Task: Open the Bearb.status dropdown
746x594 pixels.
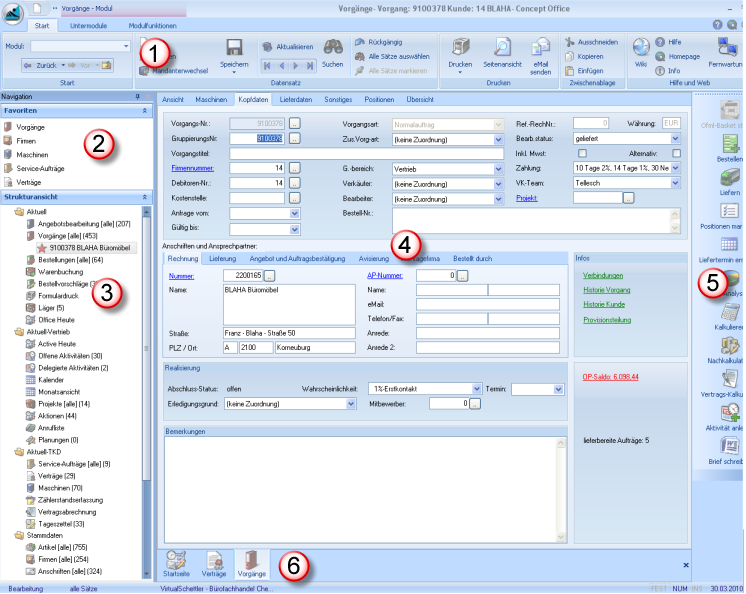Action: tap(676, 138)
